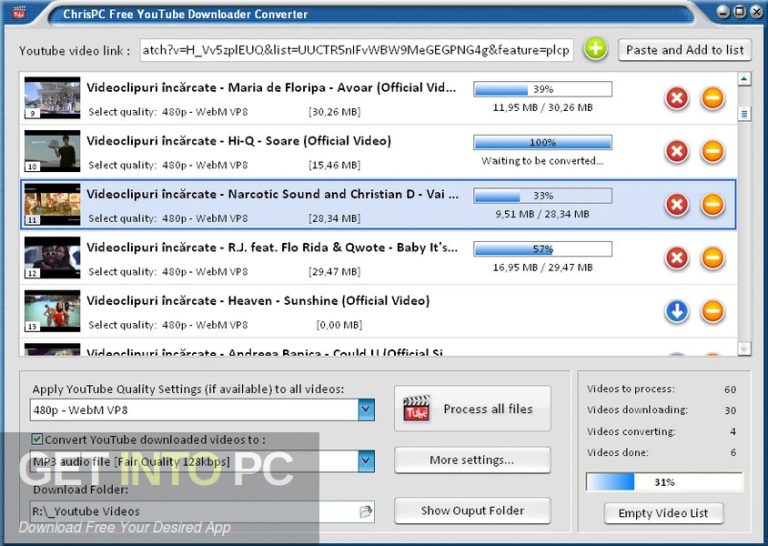The image size is (768, 546).
Task: Click the 100% progress bar of Hi-Q Soare
Action: click(x=543, y=142)
